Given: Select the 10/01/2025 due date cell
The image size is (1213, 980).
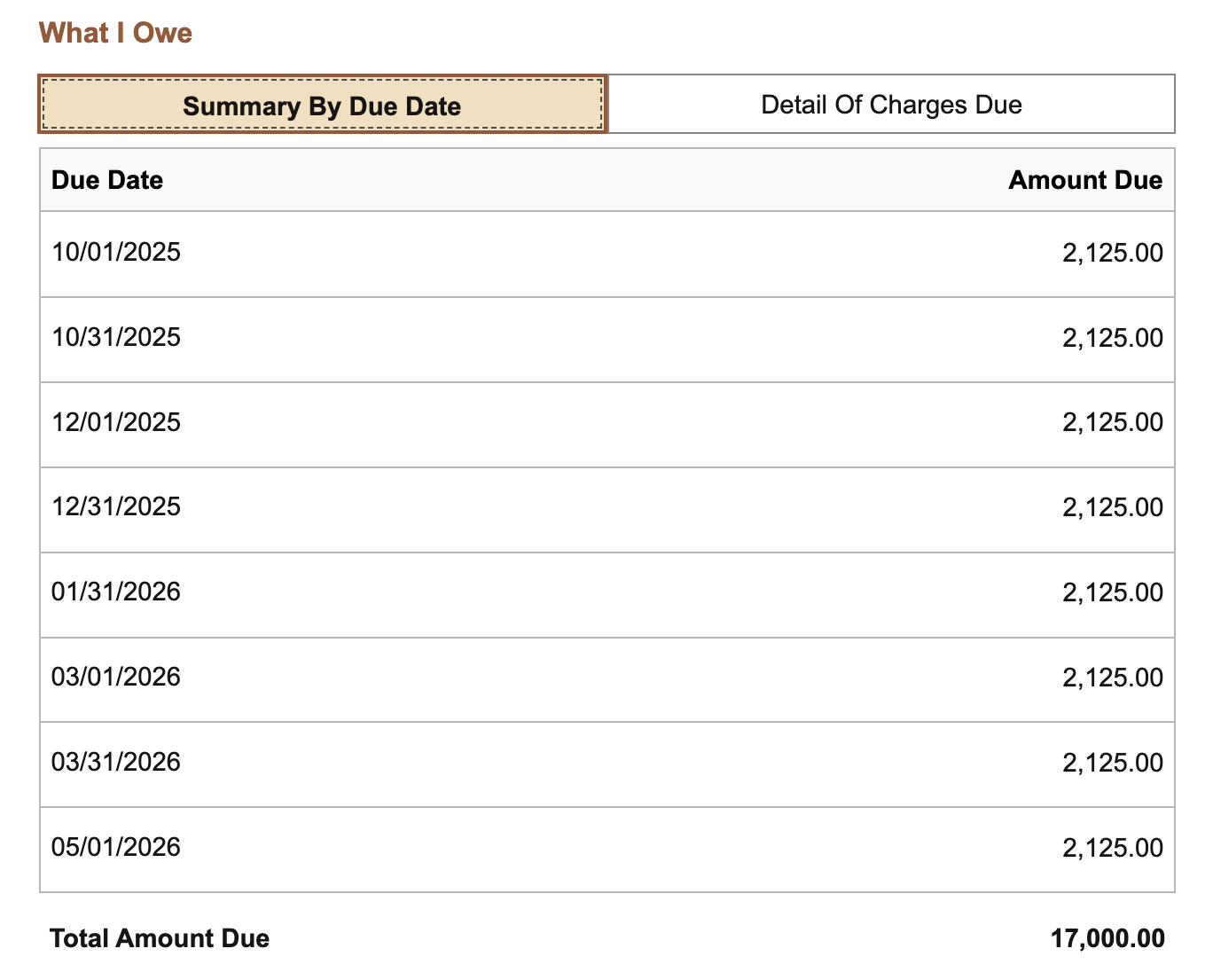Looking at the screenshot, I should (116, 252).
